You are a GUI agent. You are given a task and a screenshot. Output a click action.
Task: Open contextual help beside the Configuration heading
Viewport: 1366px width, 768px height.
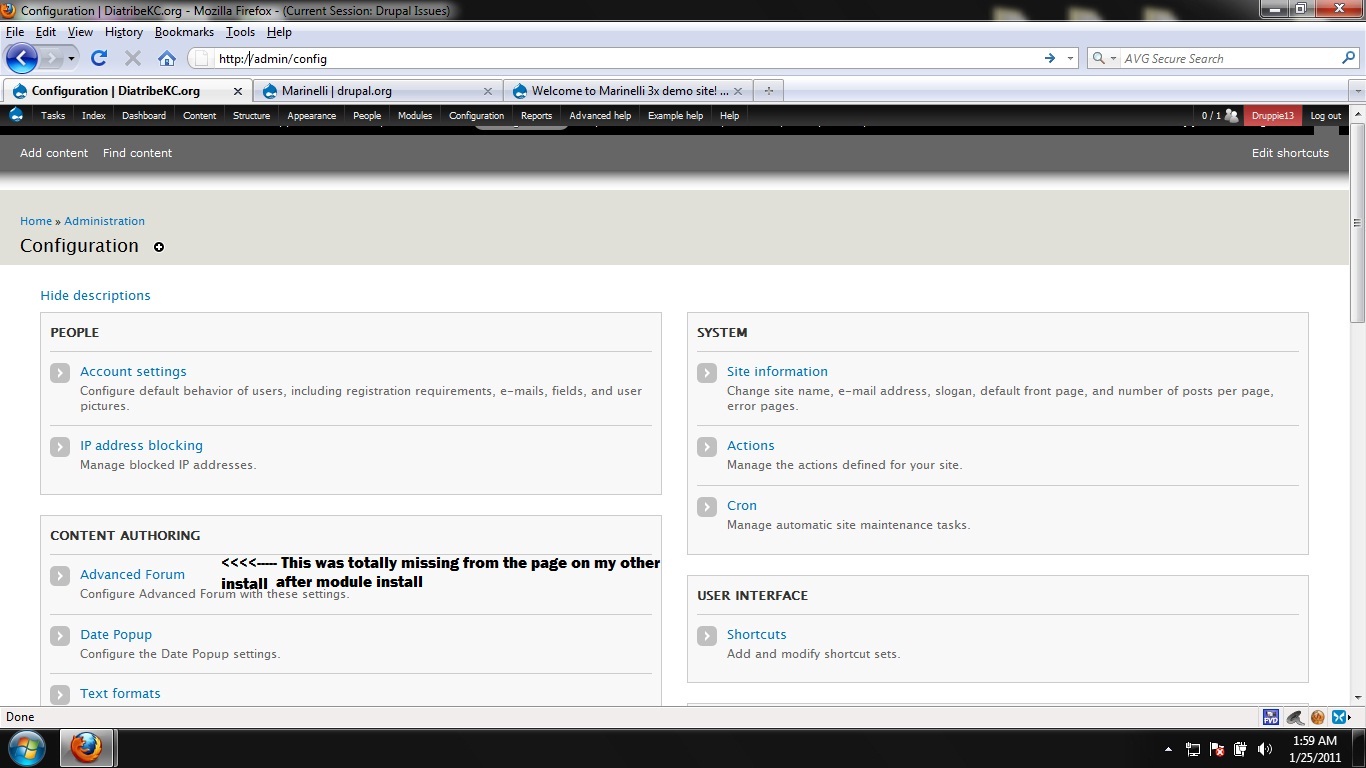[x=159, y=247]
